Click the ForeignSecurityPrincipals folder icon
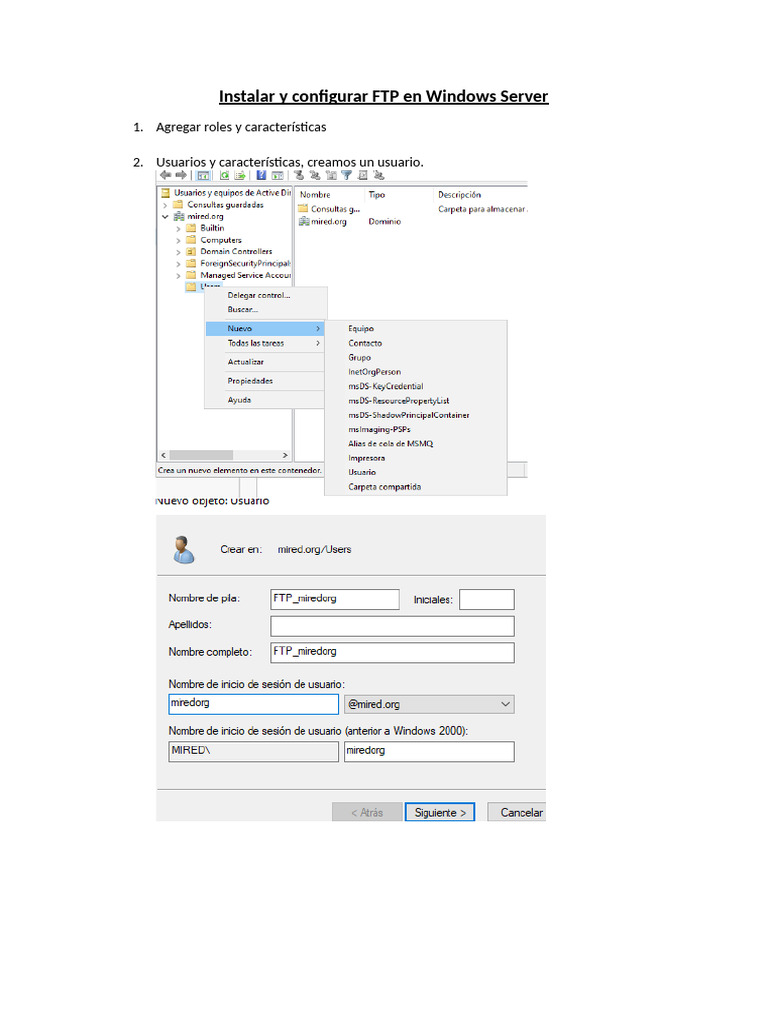This screenshot has width=768, height=1024. tap(191, 263)
